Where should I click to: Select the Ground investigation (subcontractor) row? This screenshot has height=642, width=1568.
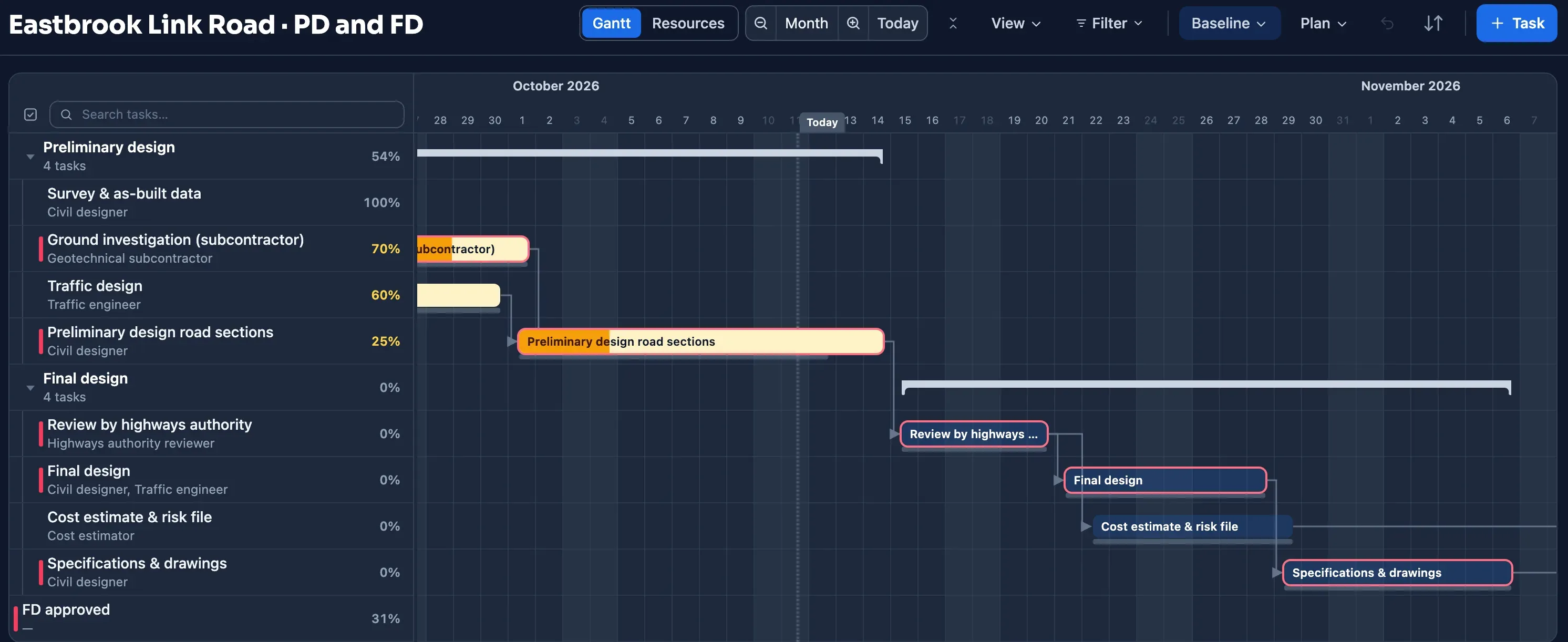211,249
